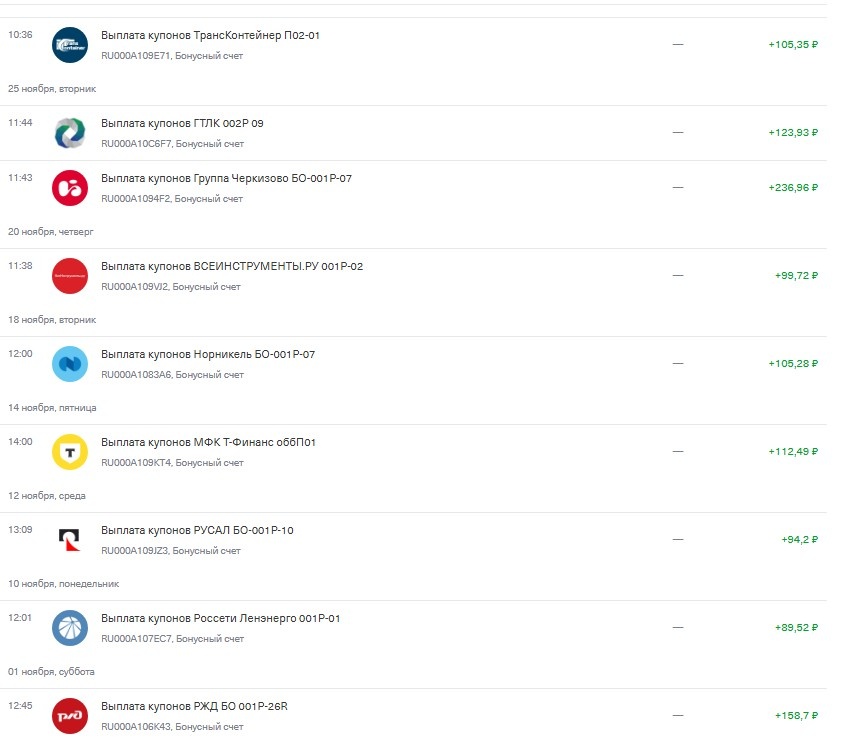Click time 12:45 on РЖД row
The image size is (841, 742).
[x=20, y=706]
